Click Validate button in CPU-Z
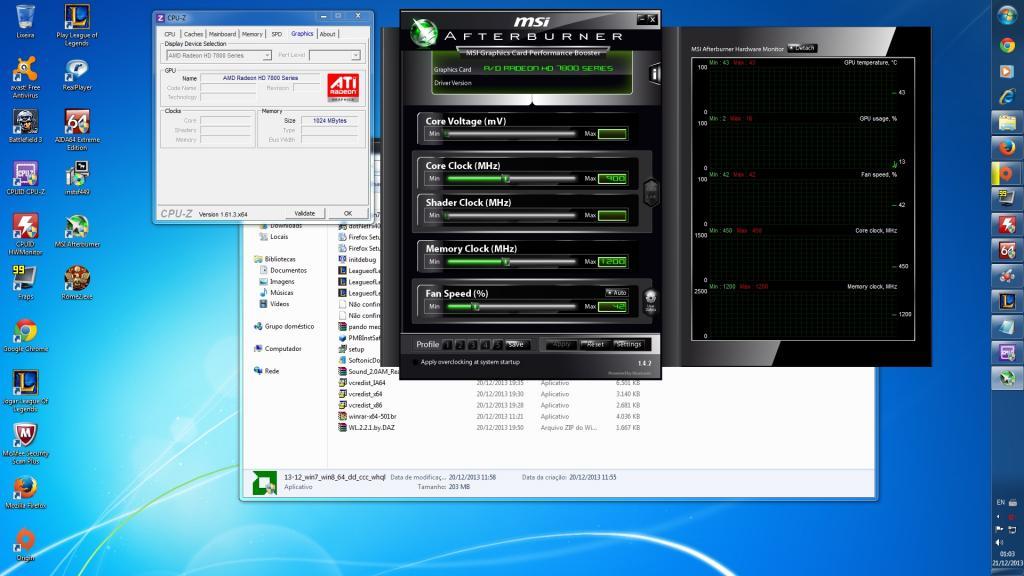The height and width of the screenshot is (576, 1024). (304, 214)
